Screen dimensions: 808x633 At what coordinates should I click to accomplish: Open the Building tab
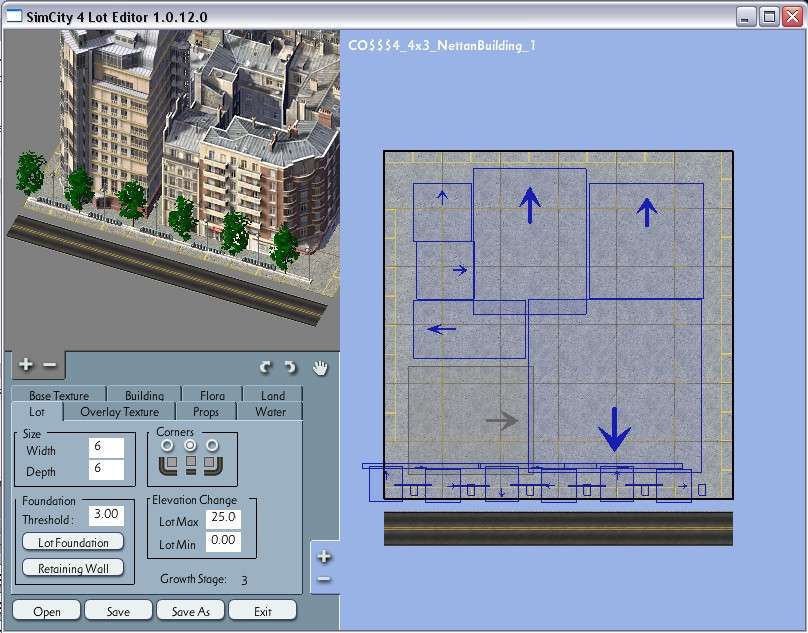pyautogui.click(x=144, y=395)
